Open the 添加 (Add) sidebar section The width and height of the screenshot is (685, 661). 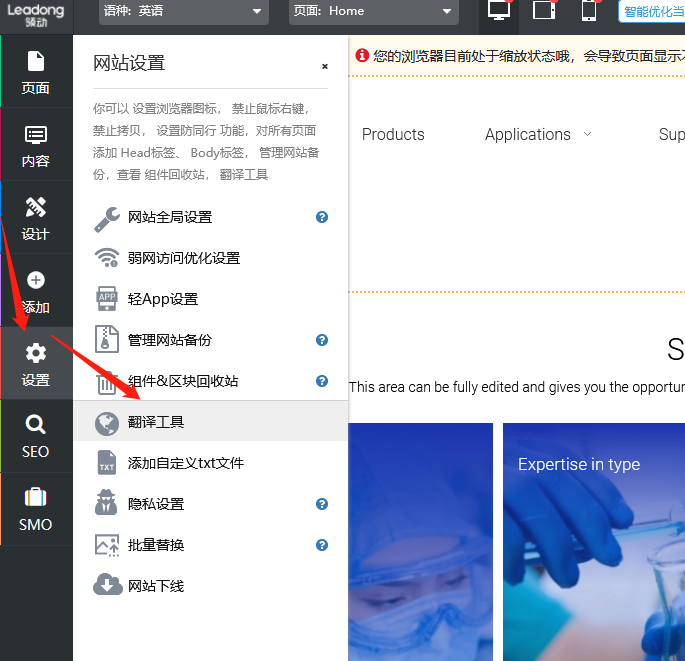coord(36,290)
